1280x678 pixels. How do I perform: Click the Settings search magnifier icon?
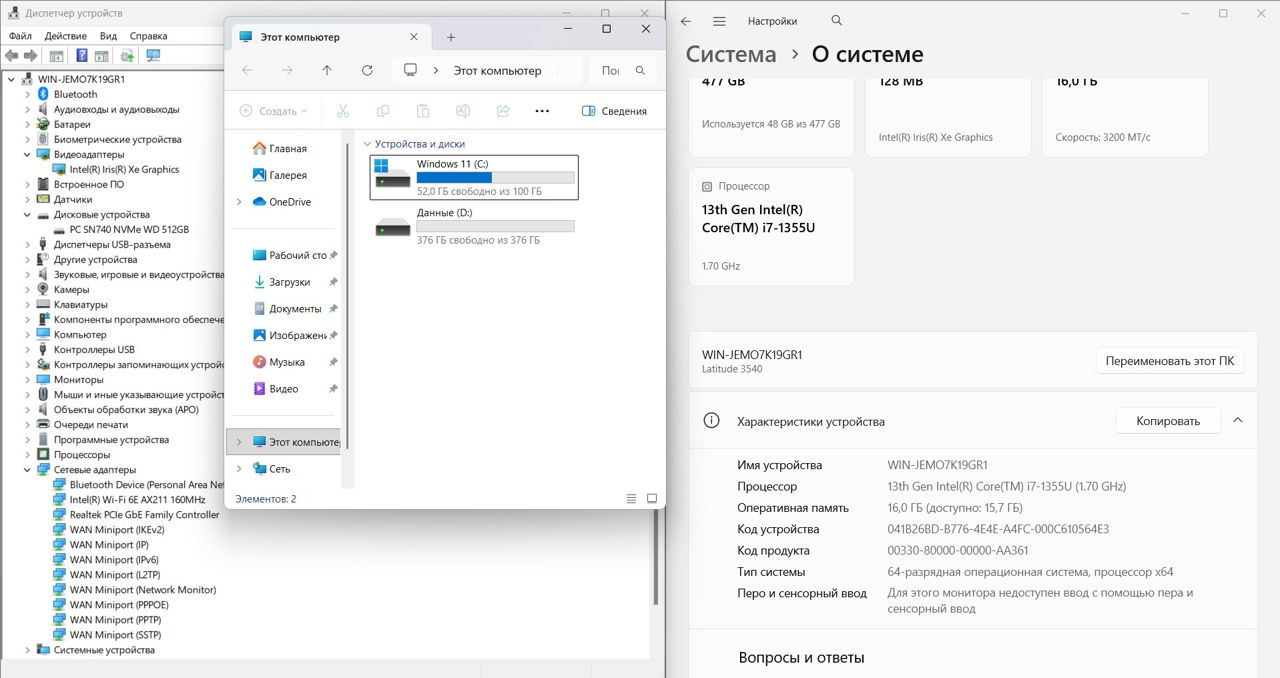[837, 21]
